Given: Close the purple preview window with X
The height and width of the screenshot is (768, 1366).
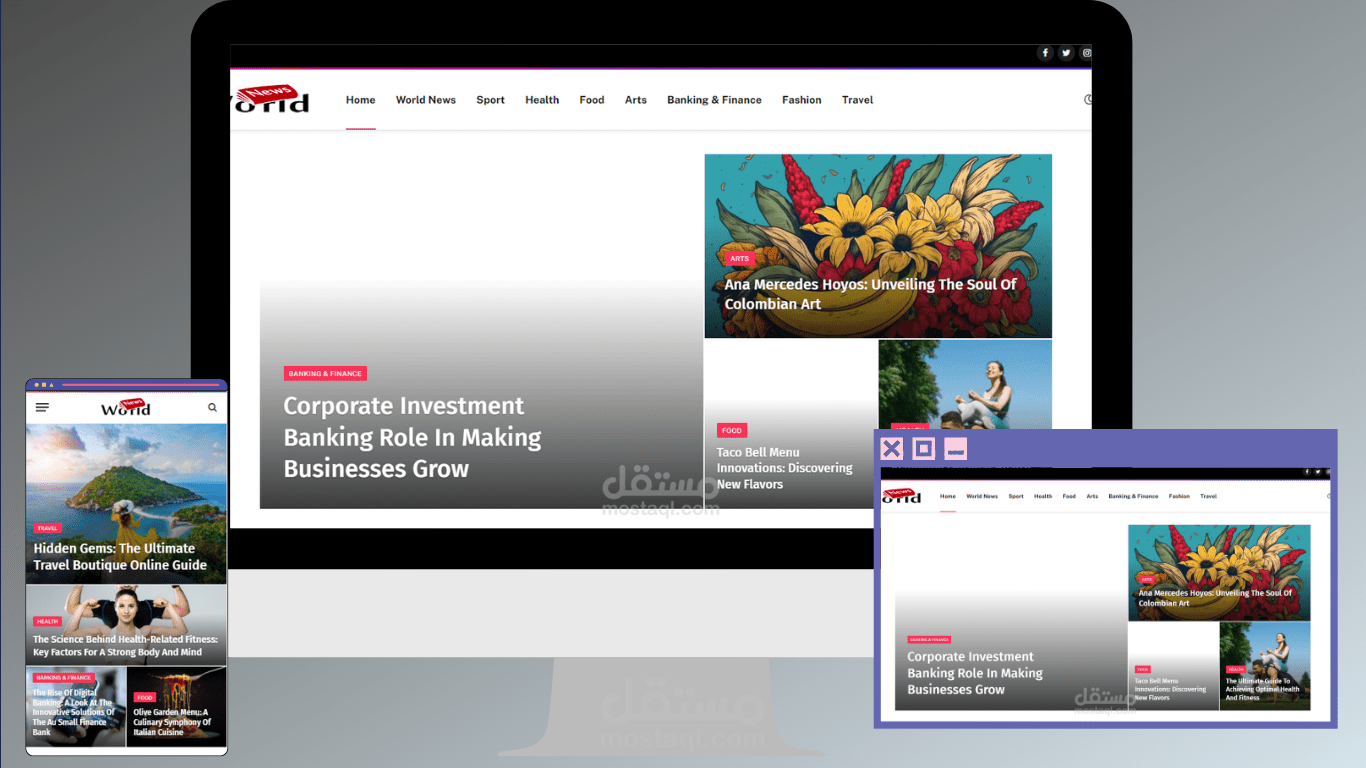Looking at the screenshot, I should [x=892, y=449].
